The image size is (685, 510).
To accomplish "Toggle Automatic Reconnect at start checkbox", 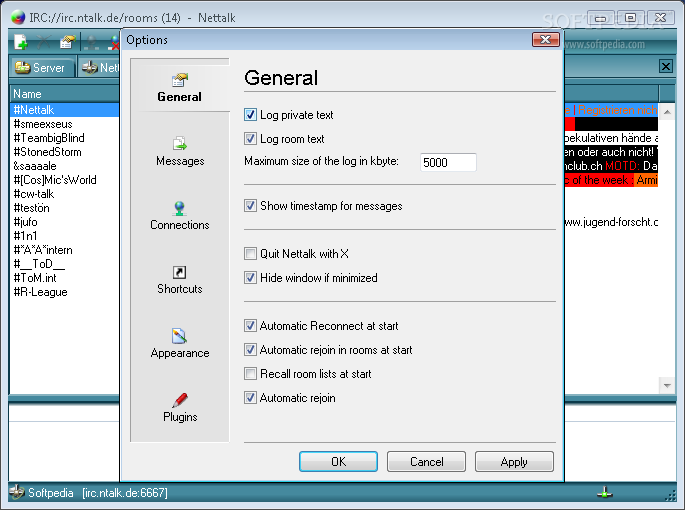I will pos(250,326).
